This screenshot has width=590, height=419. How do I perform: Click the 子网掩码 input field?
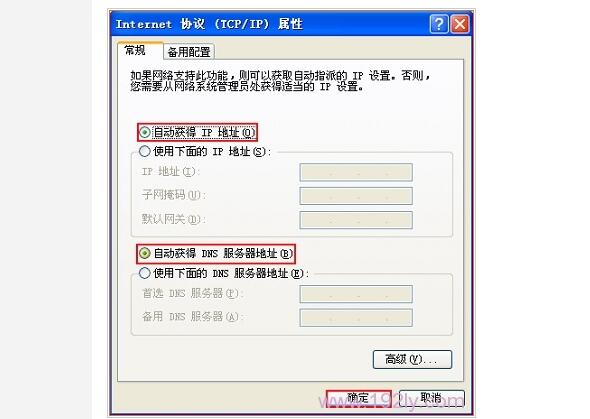(356, 196)
